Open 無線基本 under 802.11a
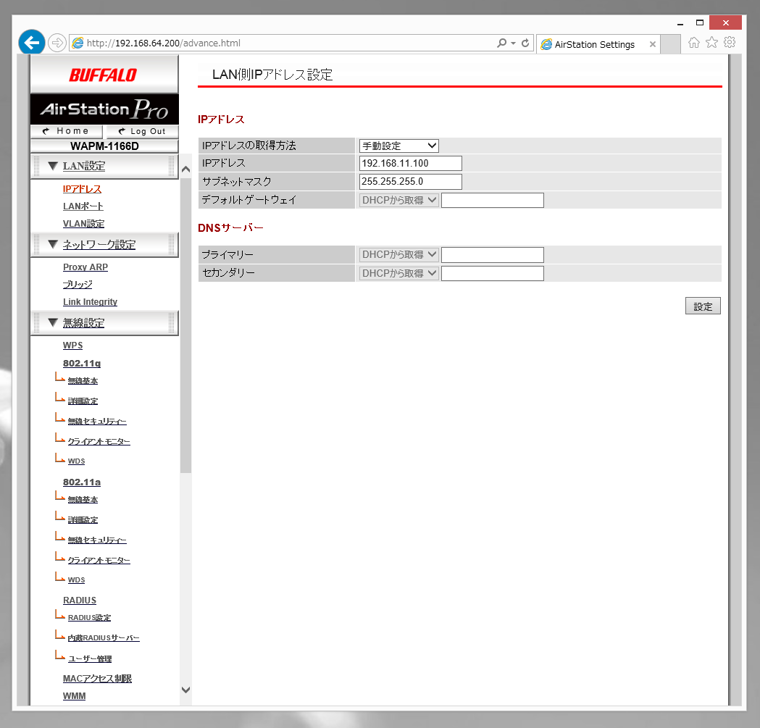This screenshot has height=728, width=760. pyautogui.click(x=83, y=500)
